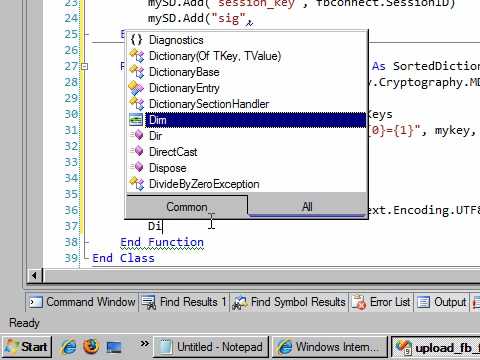Click the class icon beside DivideByZeroException
Viewport: 480px width, 360px height.
[136, 184]
